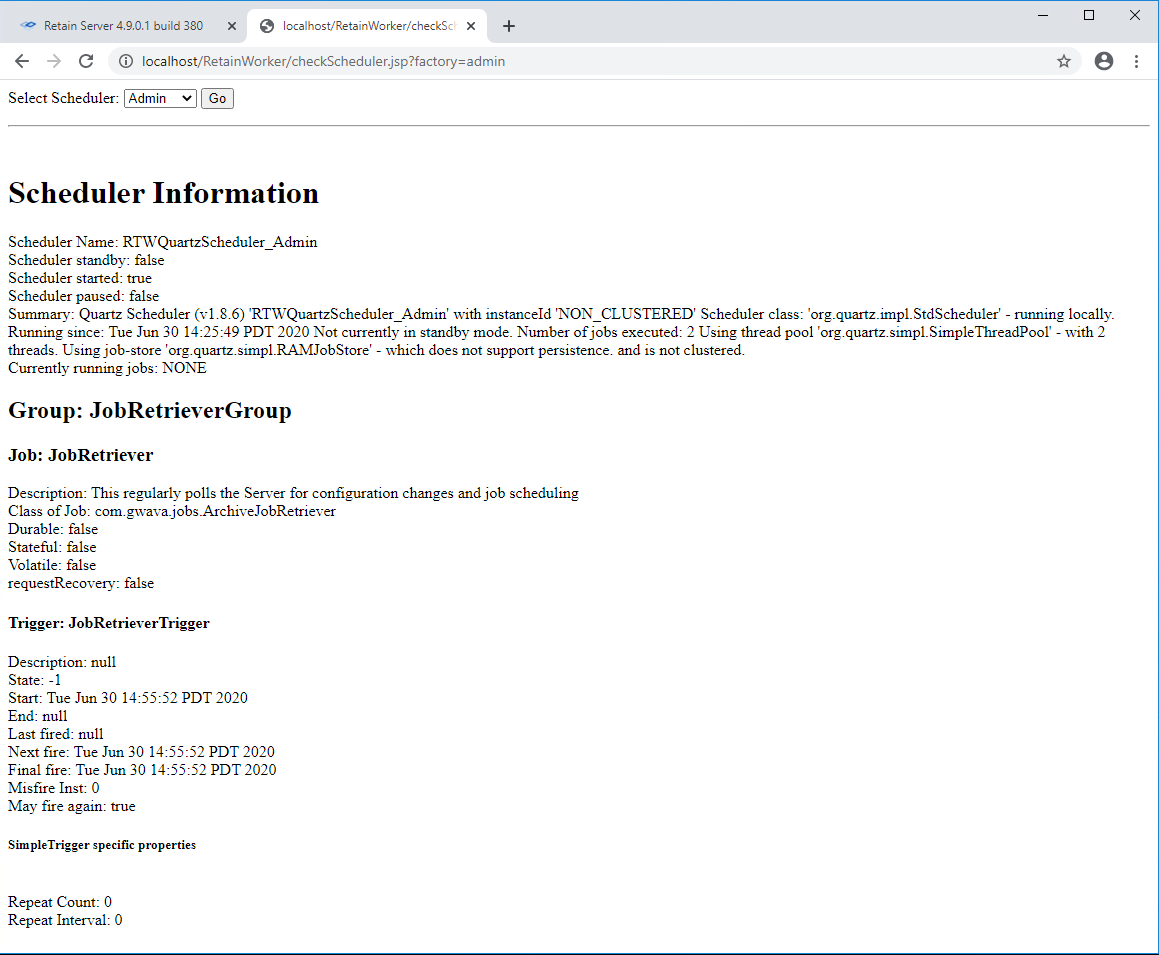
Task: Minimize the browser window
Action: pos(1043,15)
